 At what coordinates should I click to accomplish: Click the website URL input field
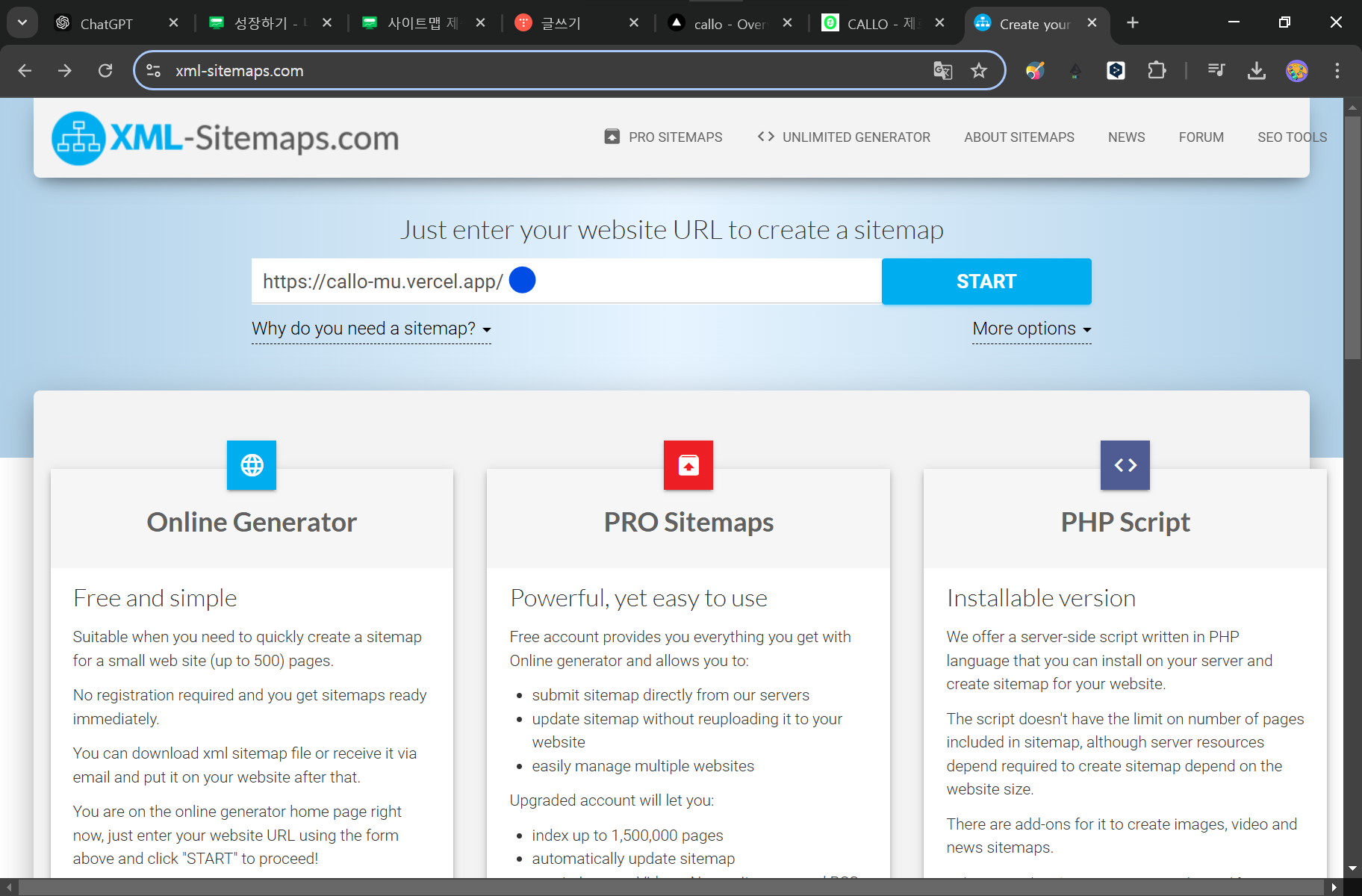pyautogui.click(x=566, y=281)
